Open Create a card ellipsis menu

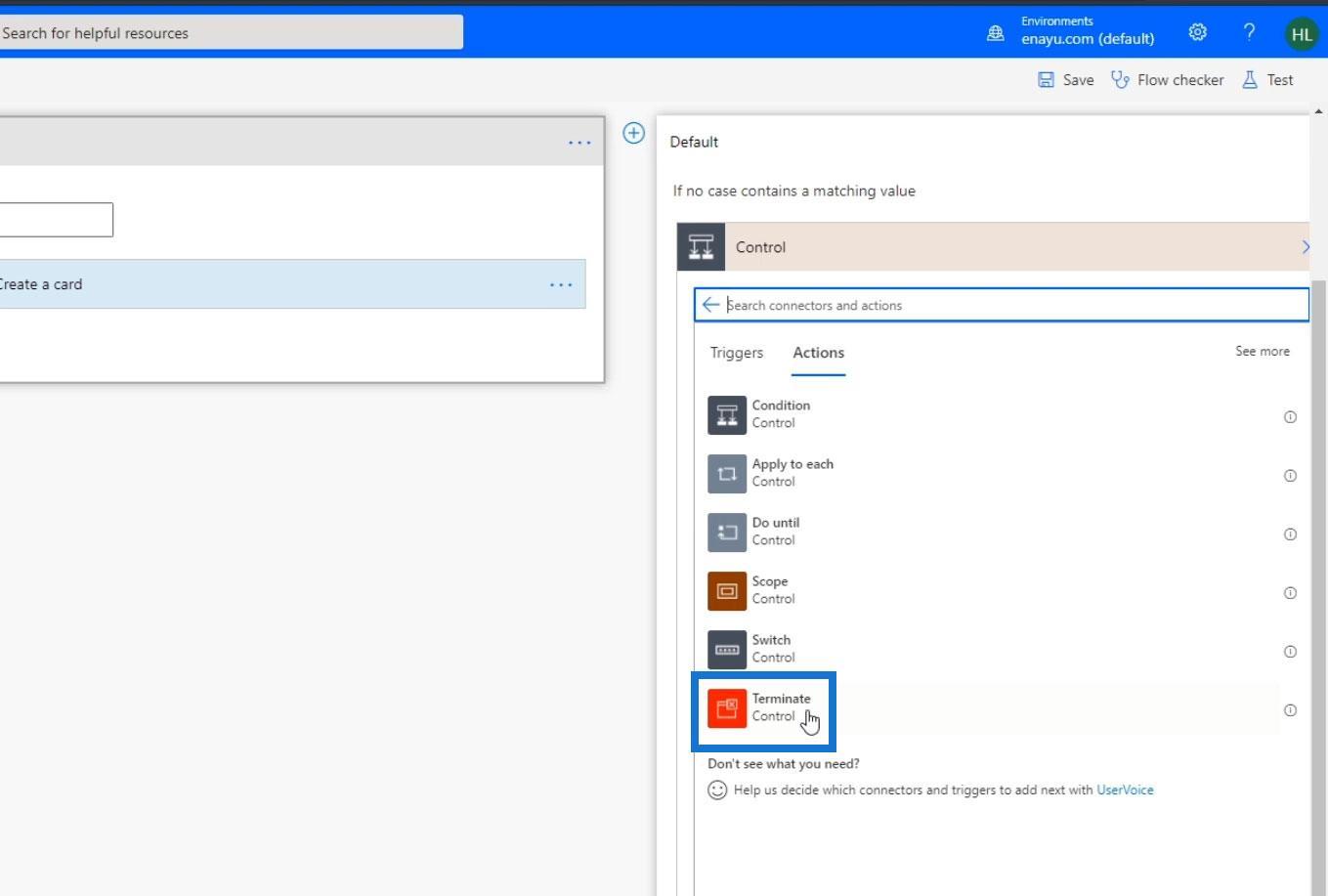click(561, 284)
